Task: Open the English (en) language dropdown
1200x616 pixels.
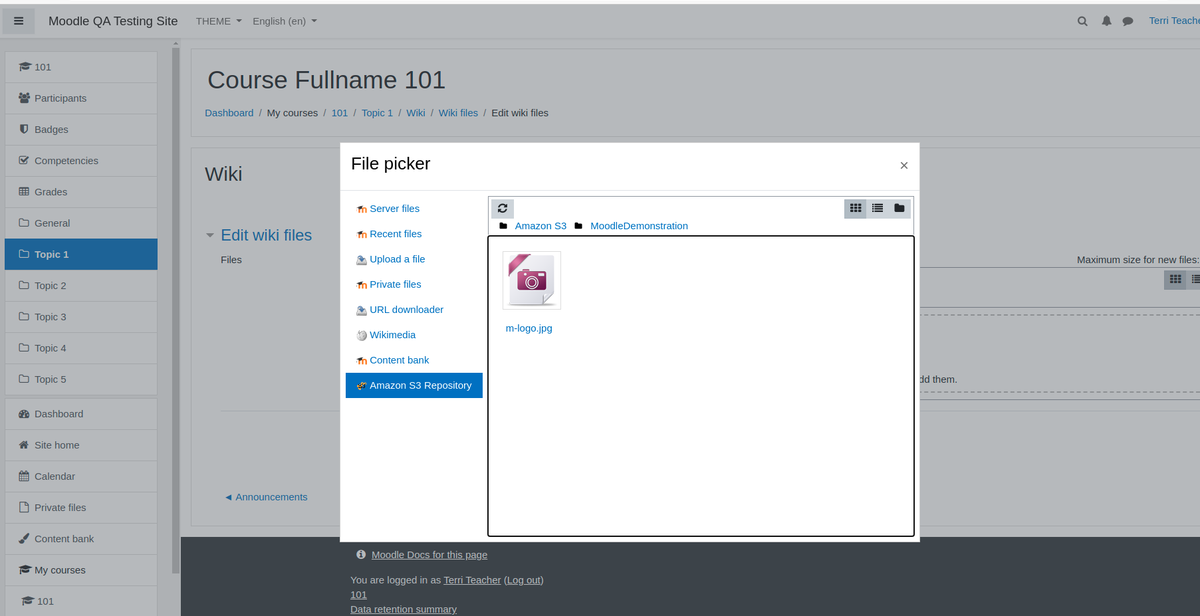Action: 285,21
